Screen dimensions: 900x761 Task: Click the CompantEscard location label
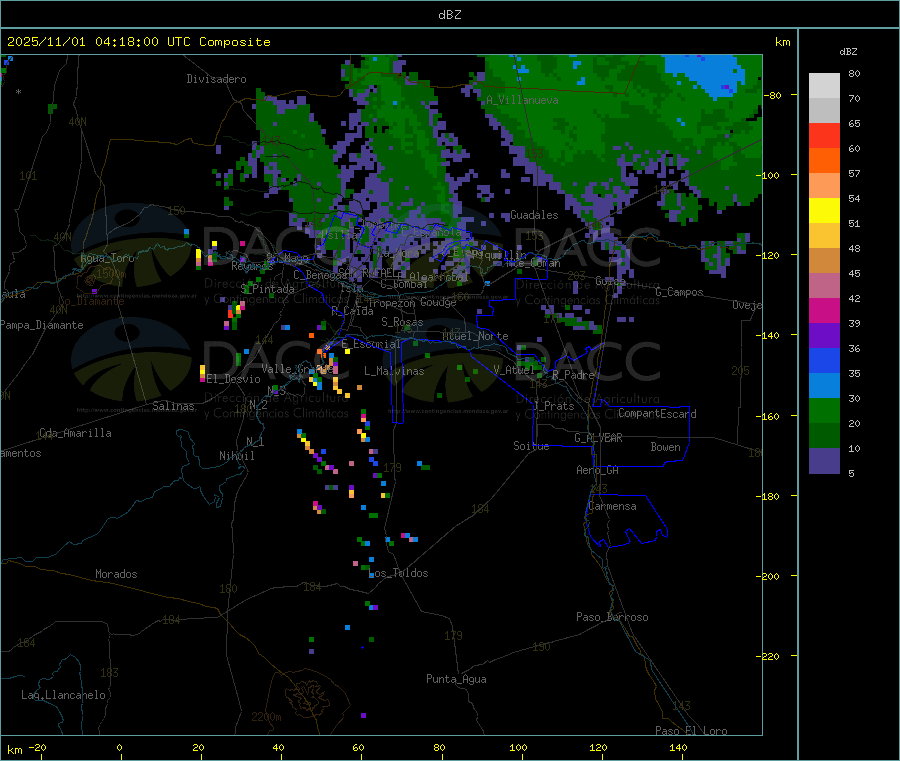(657, 414)
